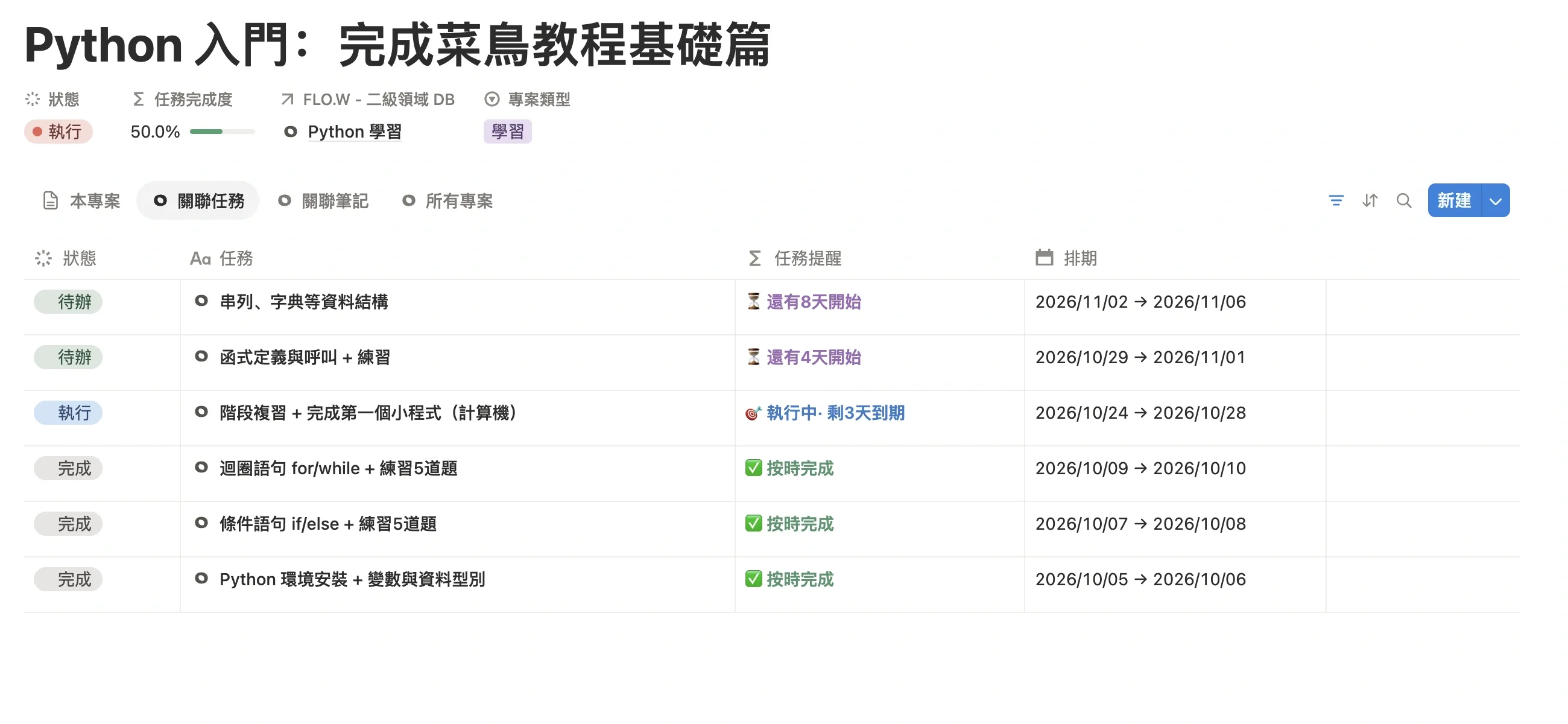Click the page icon for 階段複習 task
This screenshot has height=724, width=1568.
coord(201,411)
